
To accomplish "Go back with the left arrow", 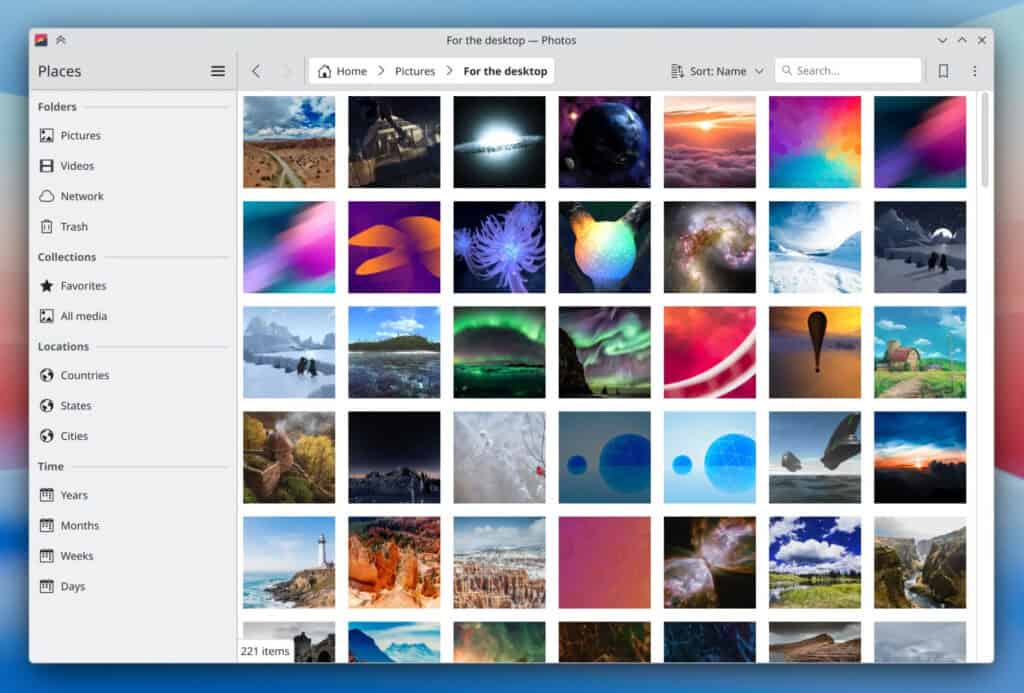I will pos(256,71).
